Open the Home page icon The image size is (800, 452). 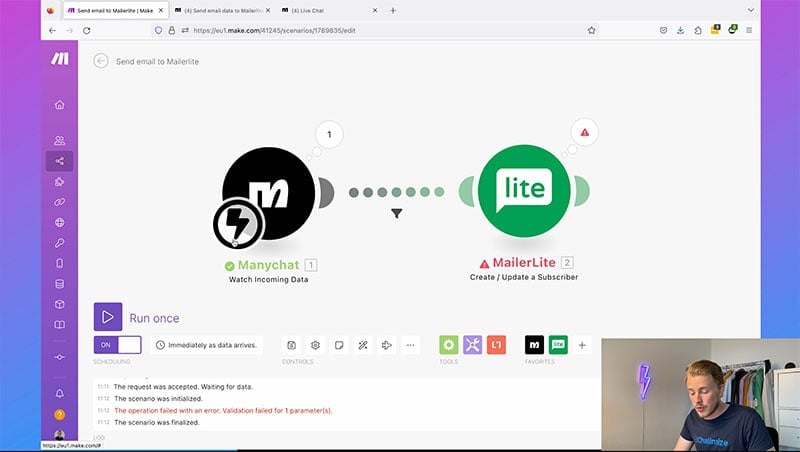60,105
